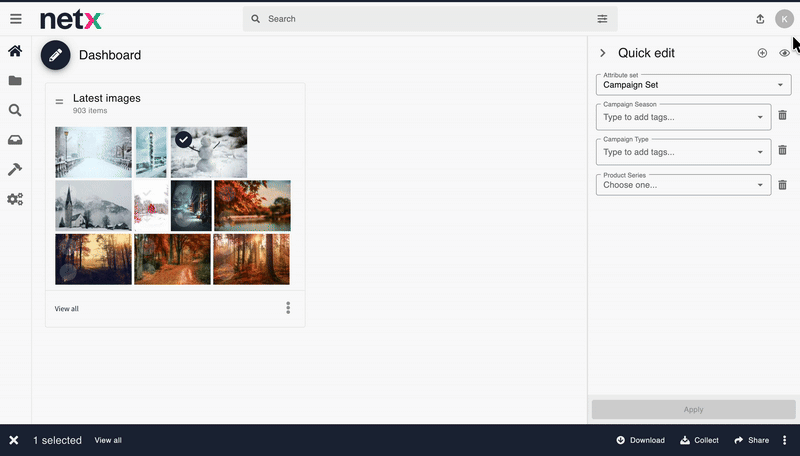Delete the Campaign Season attribute
Image resolution: width=800 pixels, height=456 pixels.
click(x=783, y=116)
